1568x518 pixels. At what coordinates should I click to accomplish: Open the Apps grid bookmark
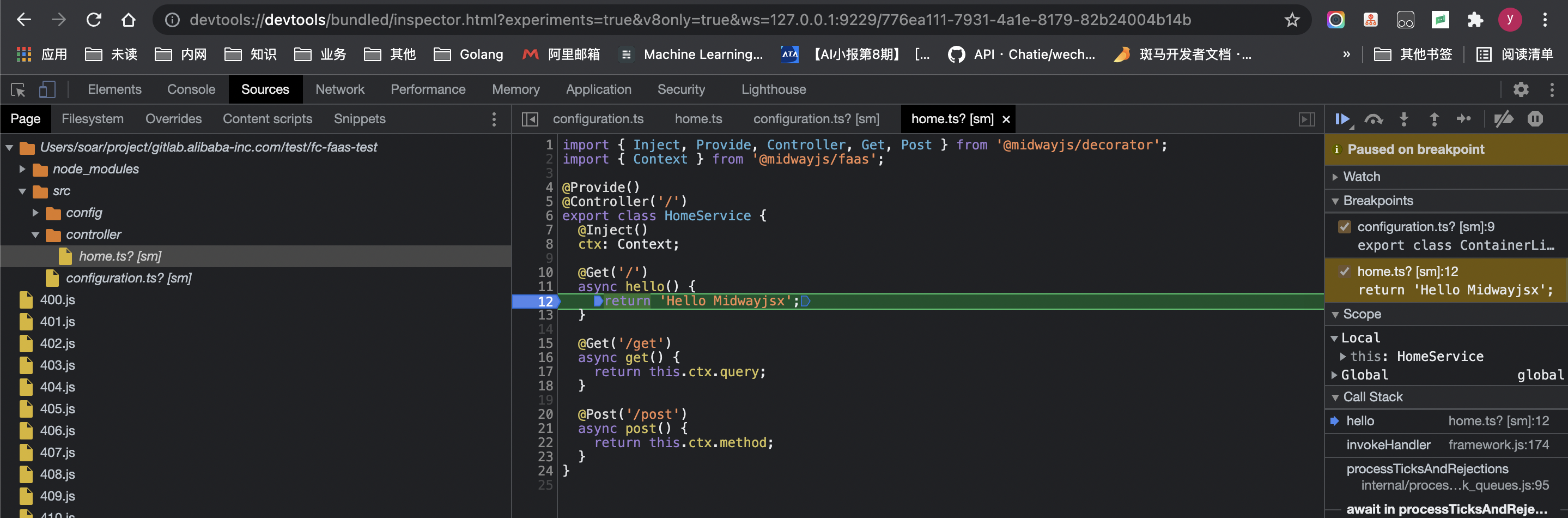point(41,55)
